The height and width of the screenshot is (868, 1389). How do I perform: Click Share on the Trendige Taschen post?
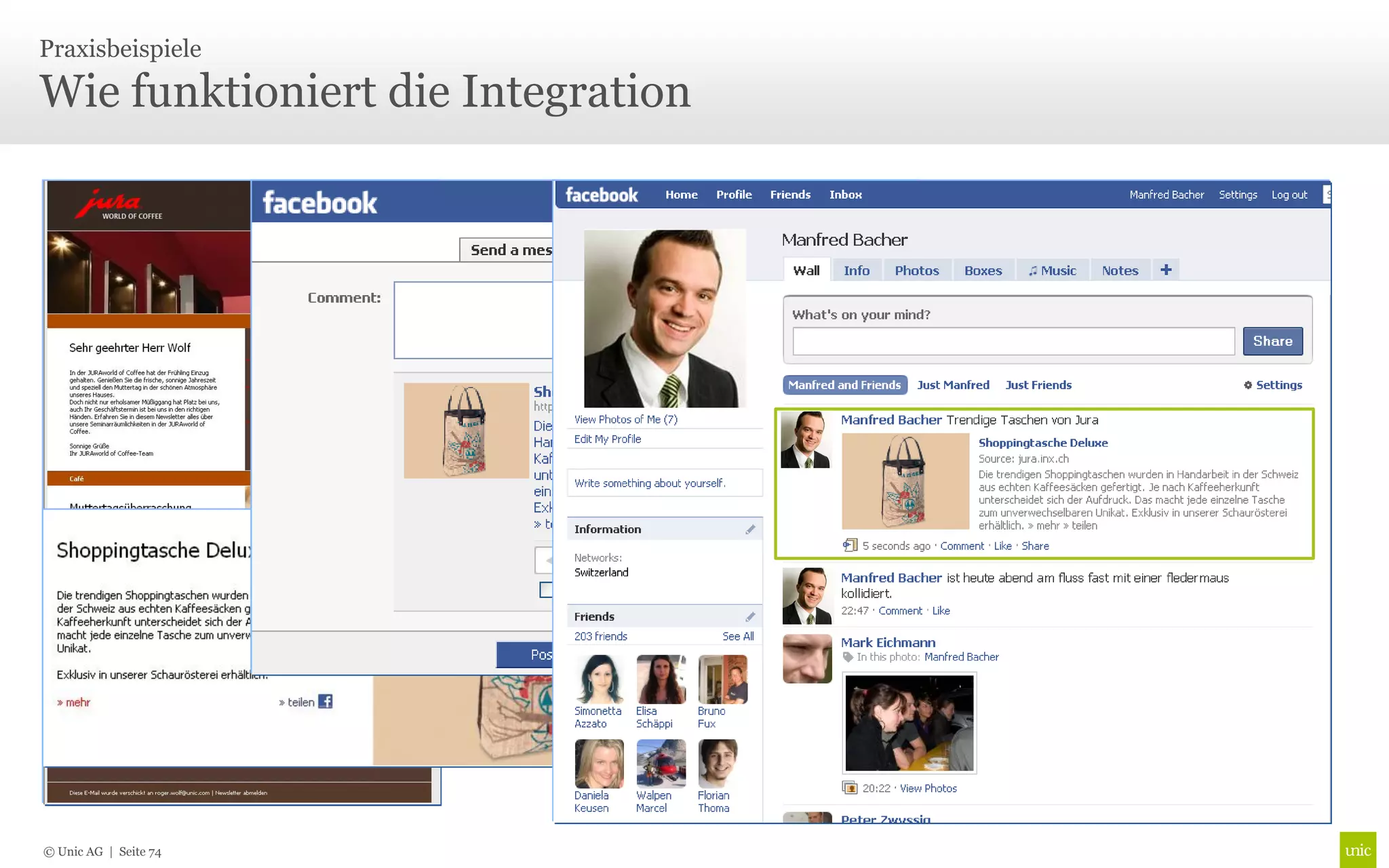[1035, 546]
